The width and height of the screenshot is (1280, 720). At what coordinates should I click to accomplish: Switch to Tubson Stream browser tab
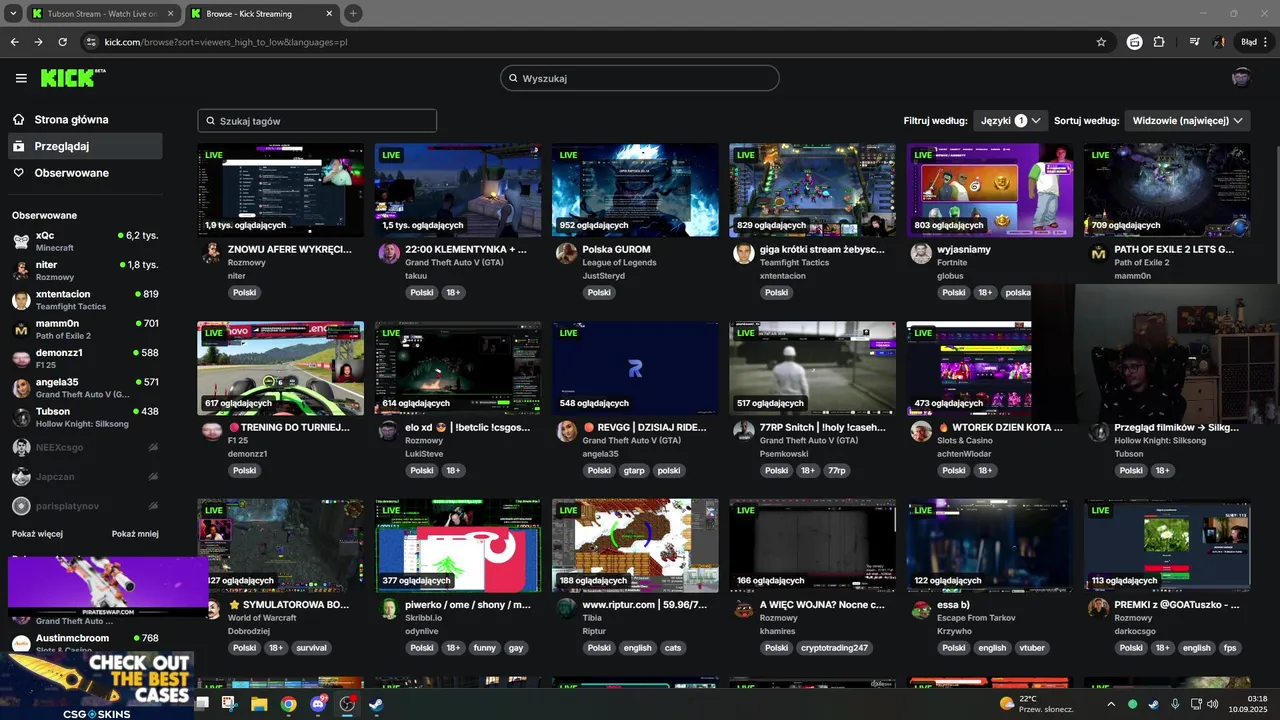pos(102,14)
